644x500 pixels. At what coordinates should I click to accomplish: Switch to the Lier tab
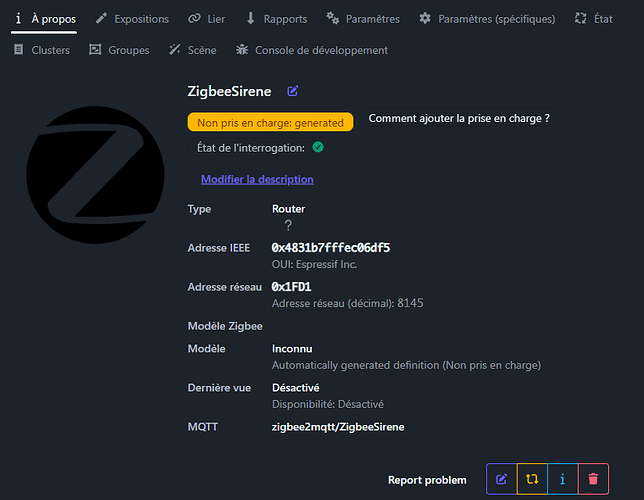(207, 19)
